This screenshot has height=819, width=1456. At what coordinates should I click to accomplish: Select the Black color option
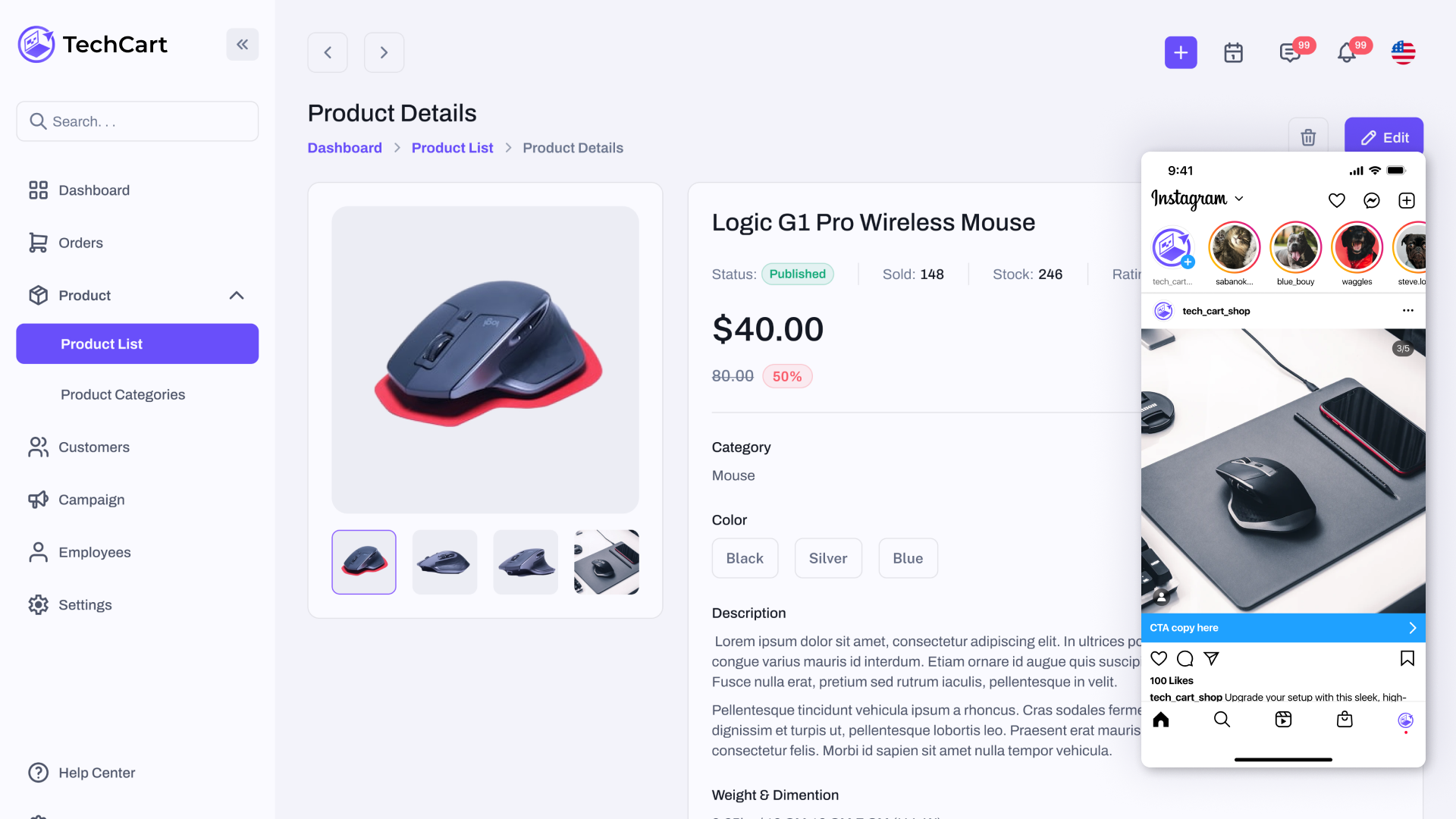pos(745,558)
